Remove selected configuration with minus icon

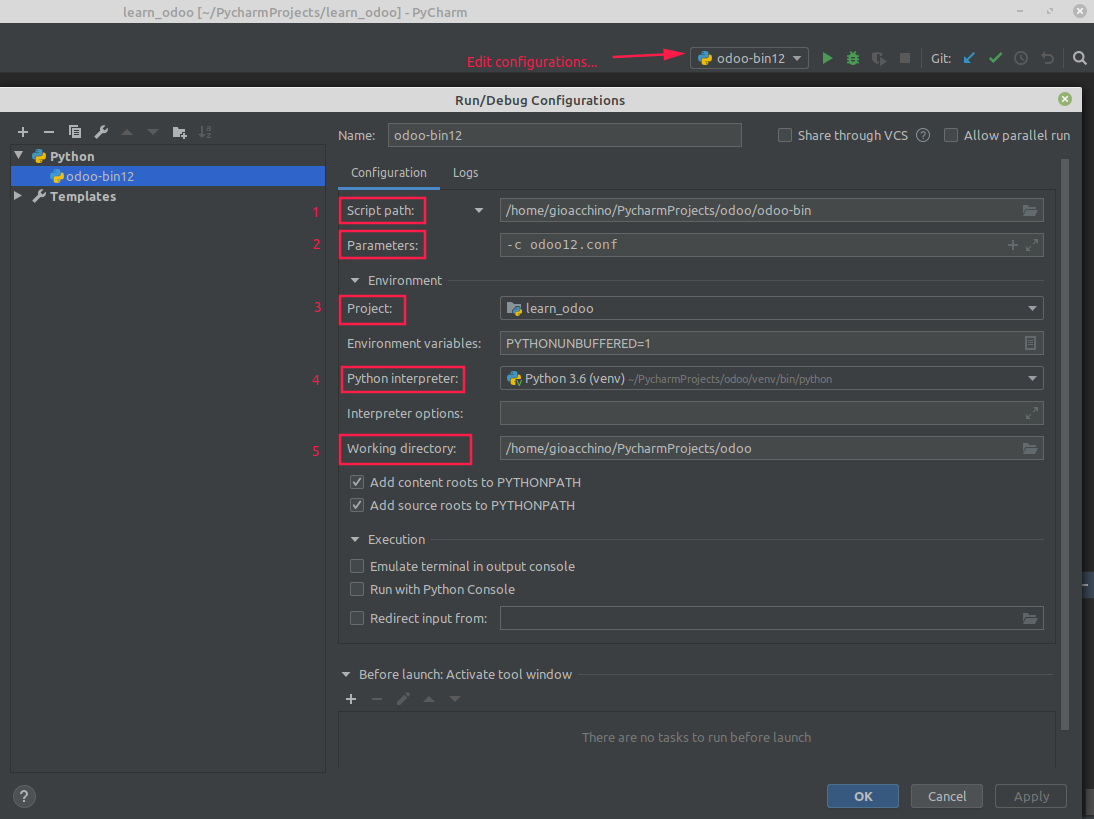coord(48,131)
